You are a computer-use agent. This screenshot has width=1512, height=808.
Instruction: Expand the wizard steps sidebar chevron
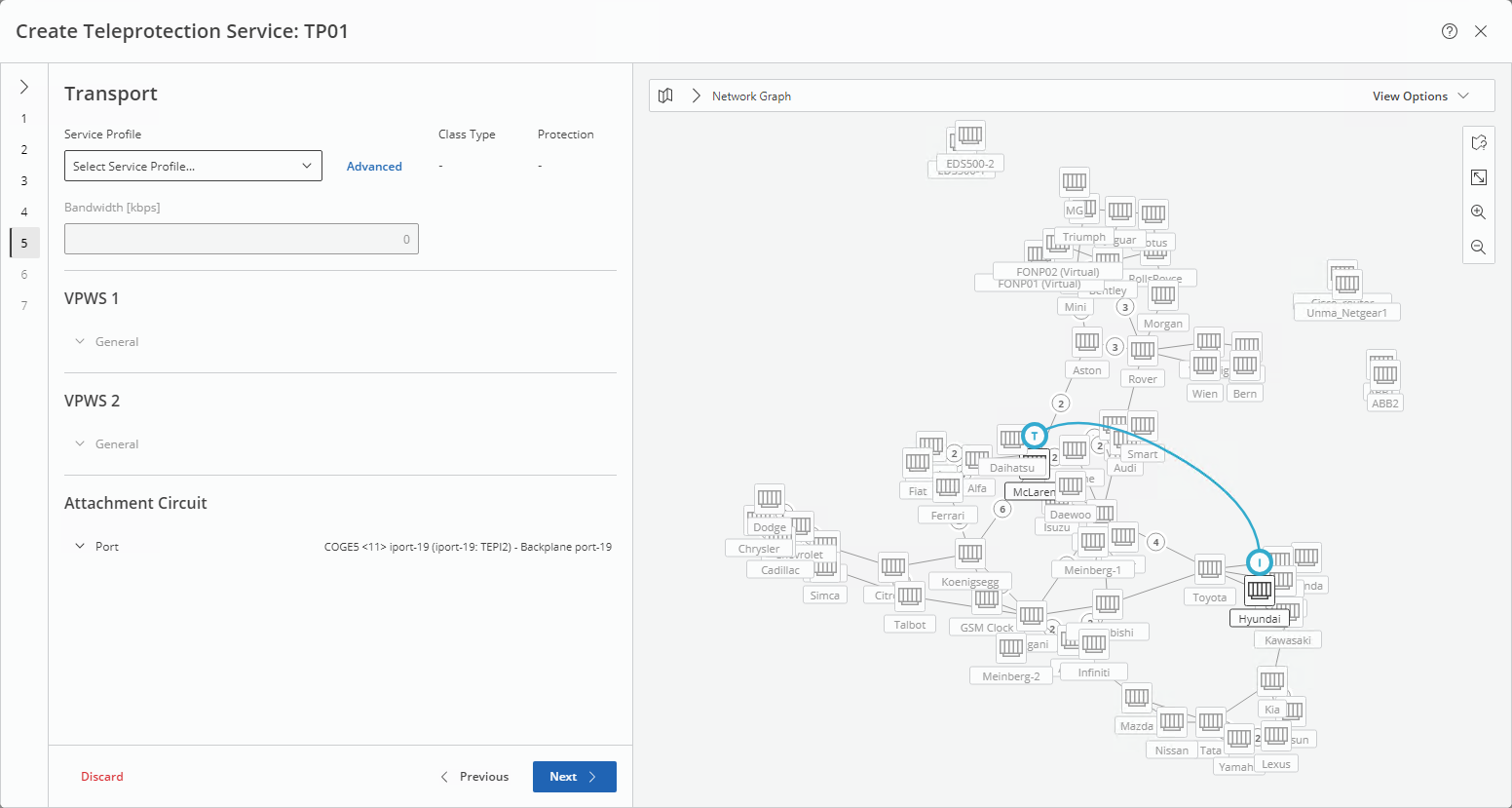tap(24, 87)
